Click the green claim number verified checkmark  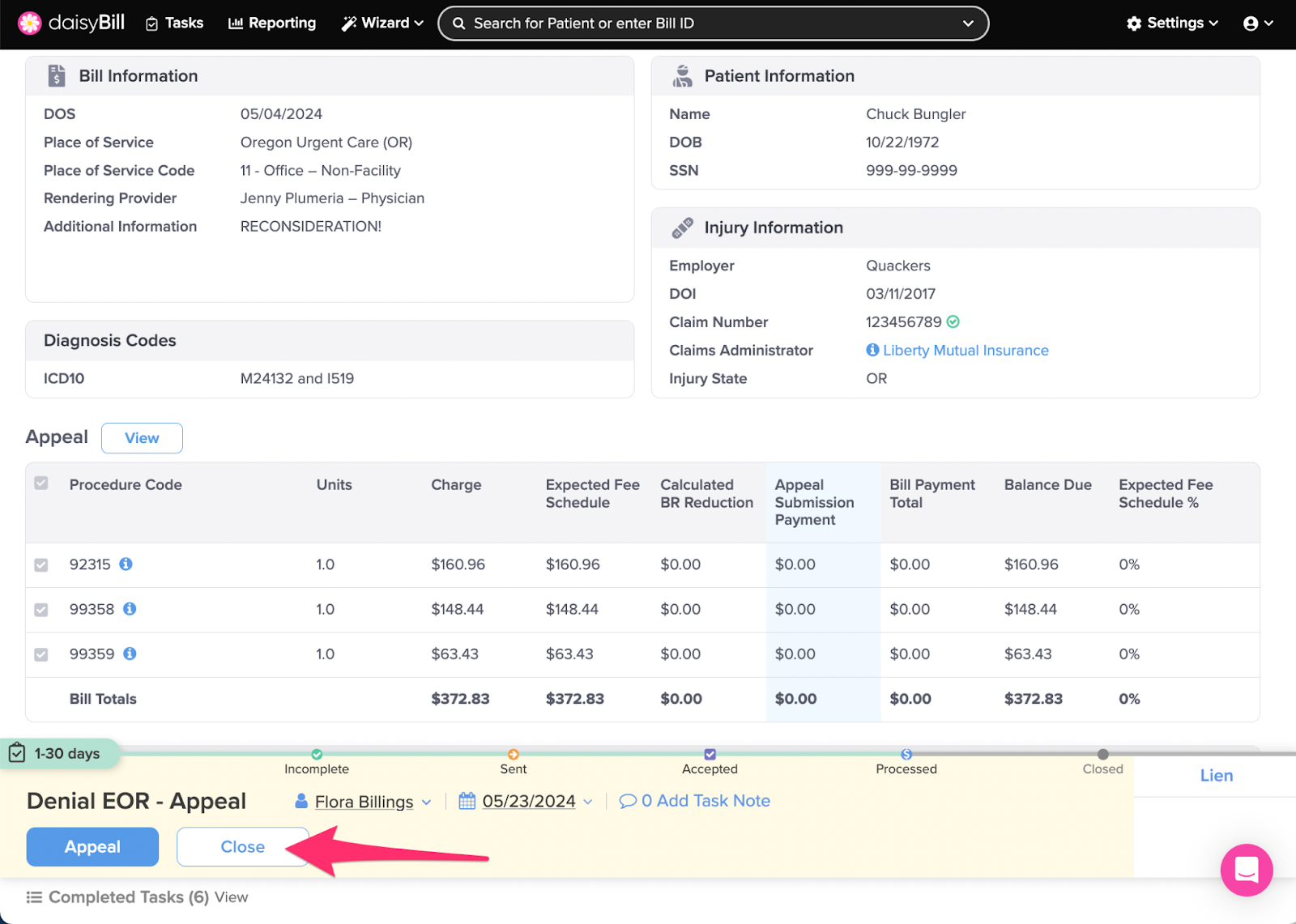953,321
